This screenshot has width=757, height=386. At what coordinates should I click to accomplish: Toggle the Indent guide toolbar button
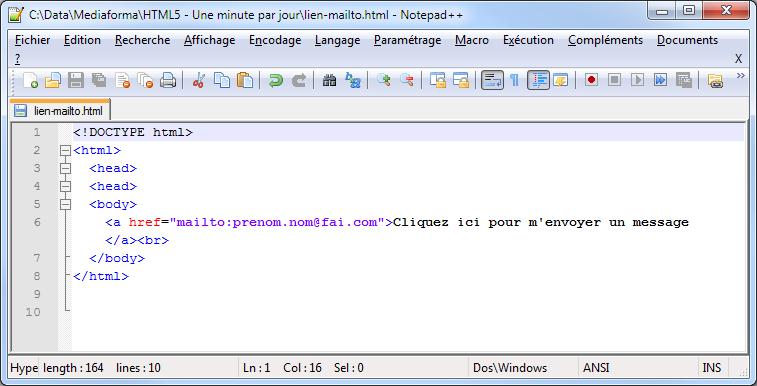[x=538, y=80]
